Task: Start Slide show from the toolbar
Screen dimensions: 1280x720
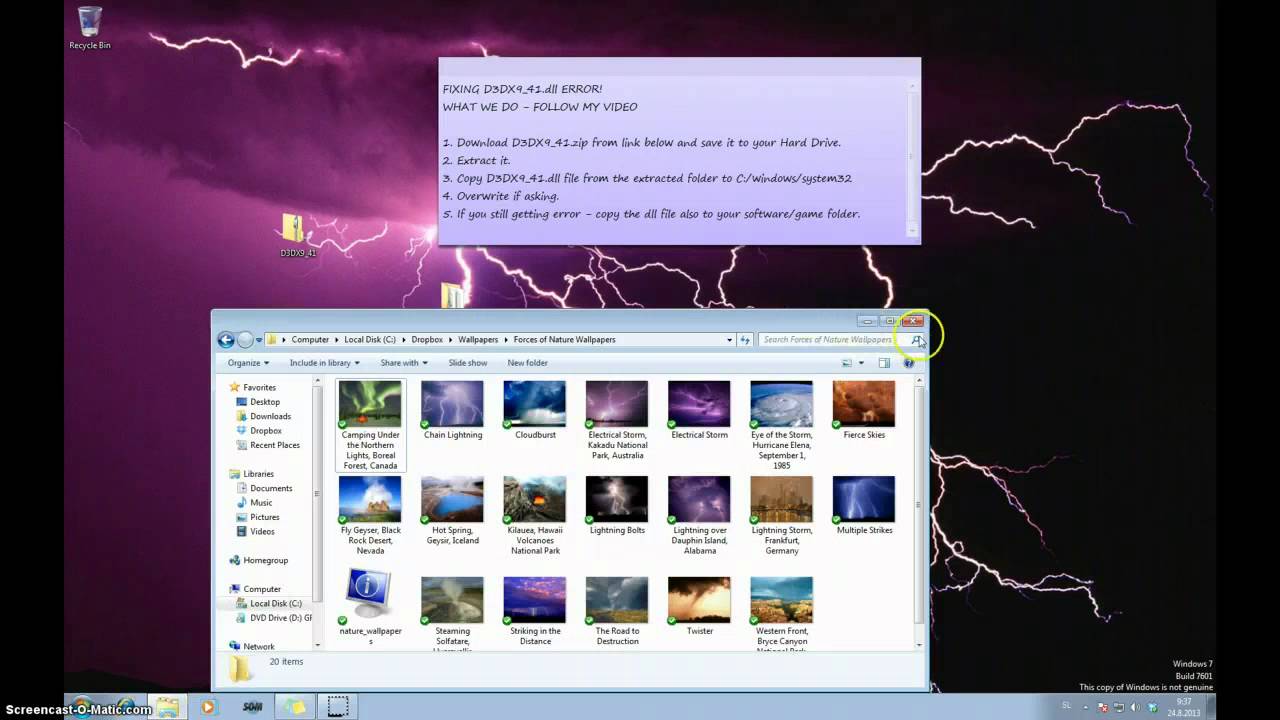Action: [468, 363]
